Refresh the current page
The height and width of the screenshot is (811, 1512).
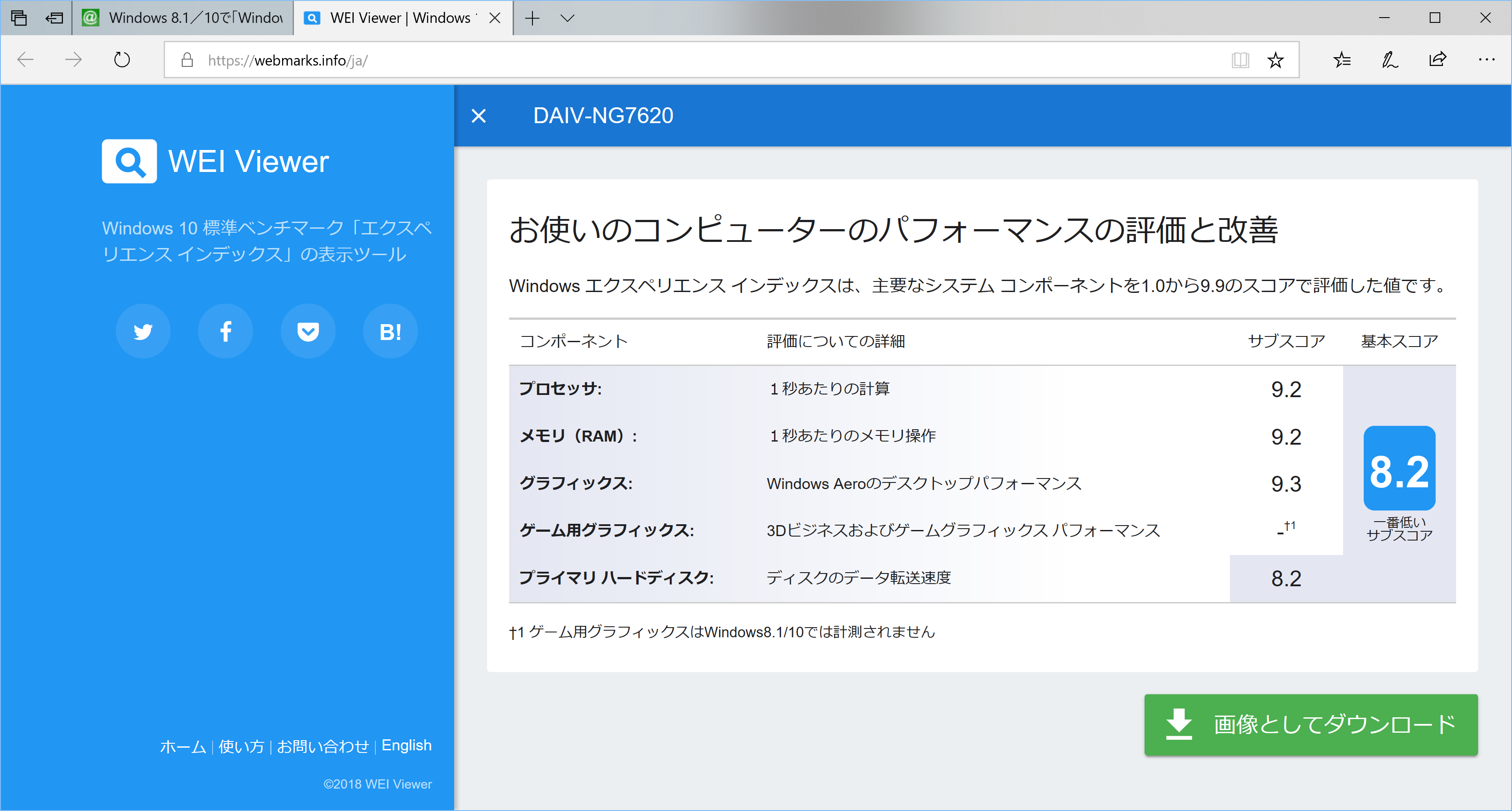[121, 60]
